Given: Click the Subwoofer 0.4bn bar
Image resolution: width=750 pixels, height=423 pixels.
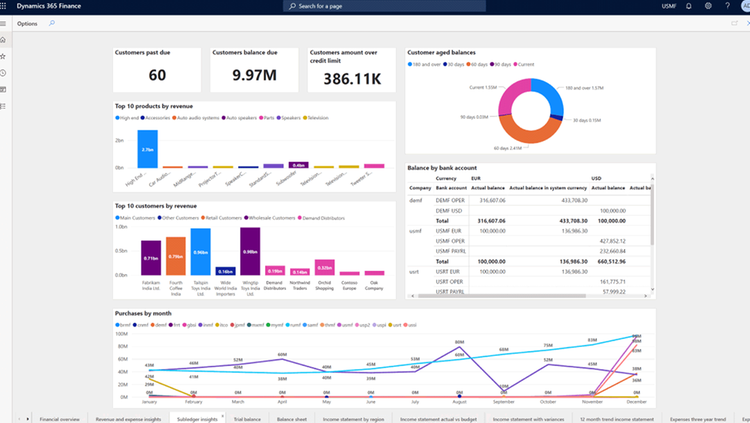Looking at the screenshot, I should pos(298,165).
